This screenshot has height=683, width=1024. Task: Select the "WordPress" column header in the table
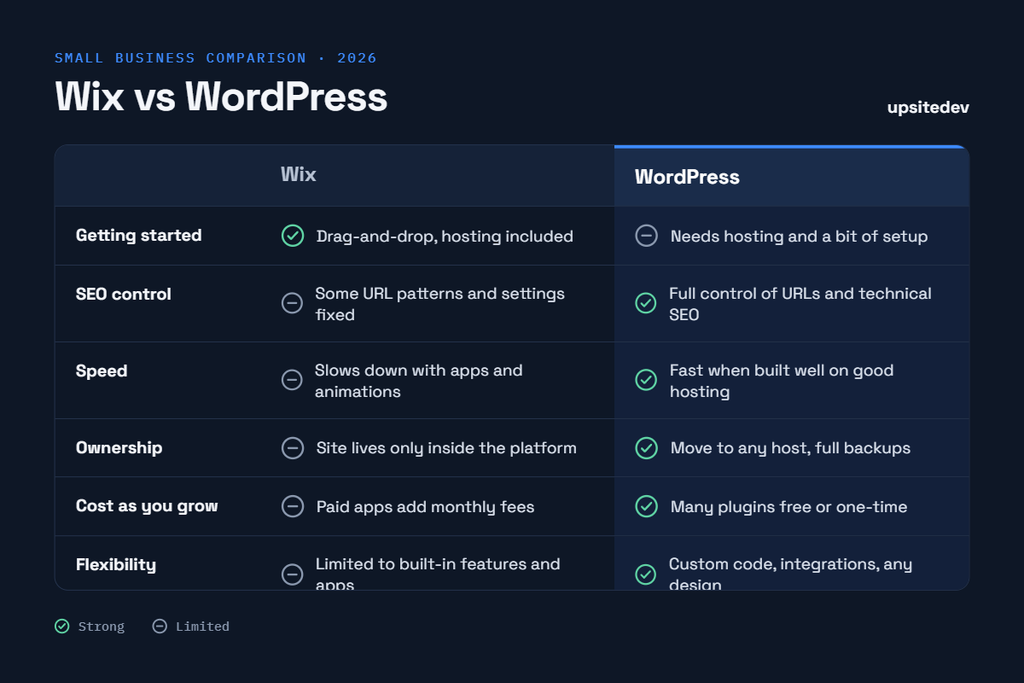[687, 177]
